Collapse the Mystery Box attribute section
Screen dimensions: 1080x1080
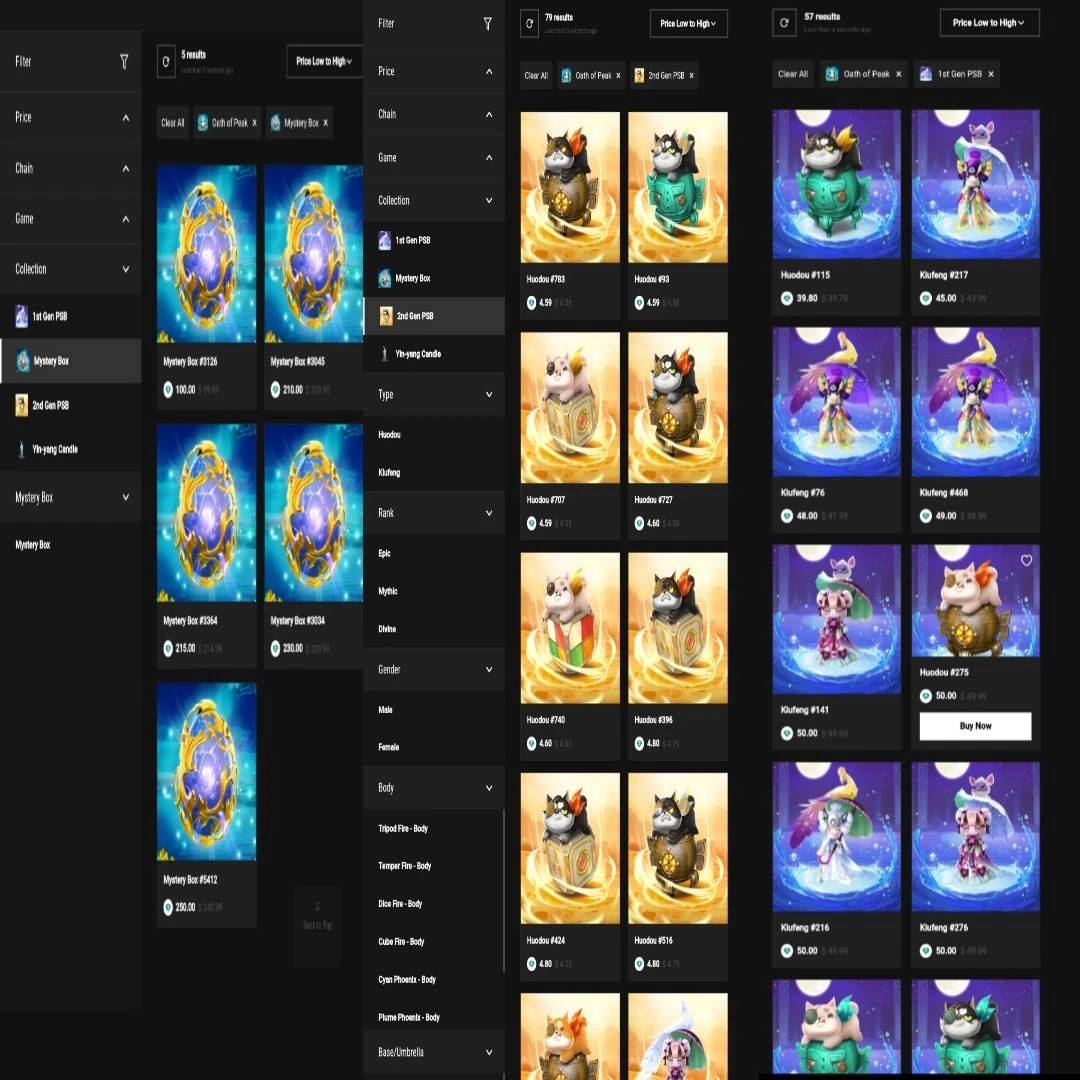coord(70,497)
